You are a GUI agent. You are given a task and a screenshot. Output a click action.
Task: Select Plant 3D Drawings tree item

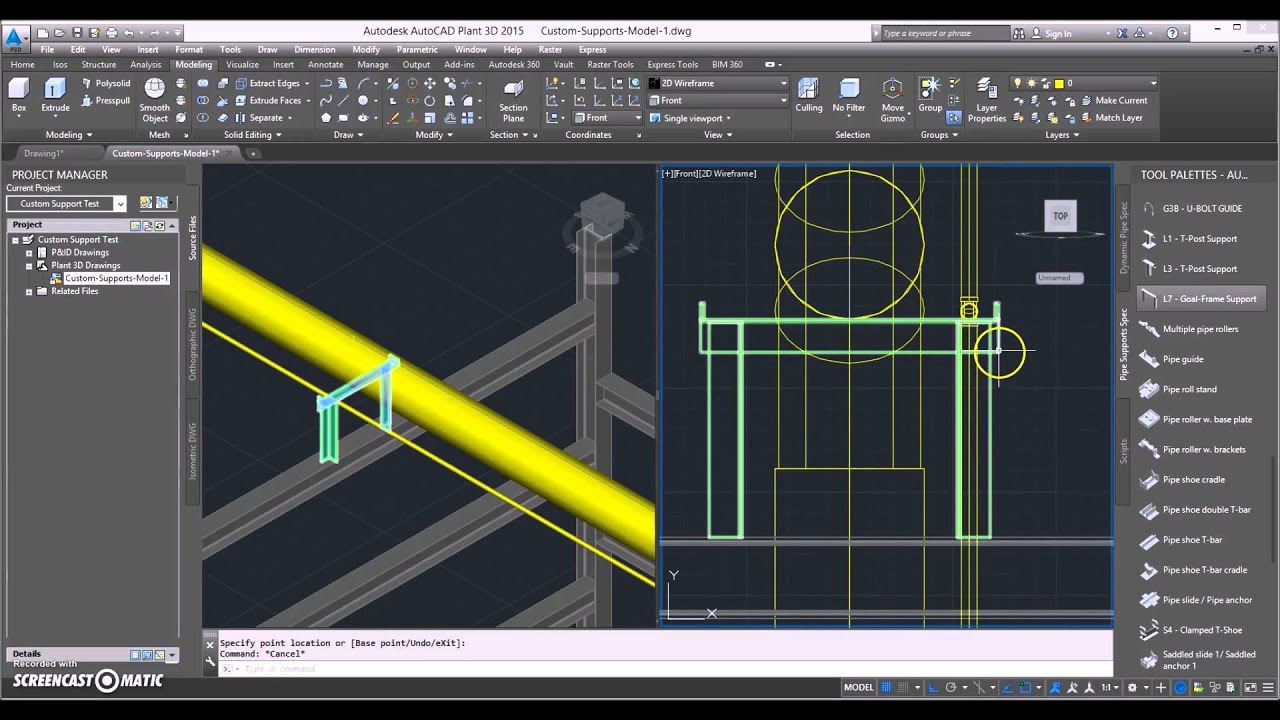tap(85, 265)
